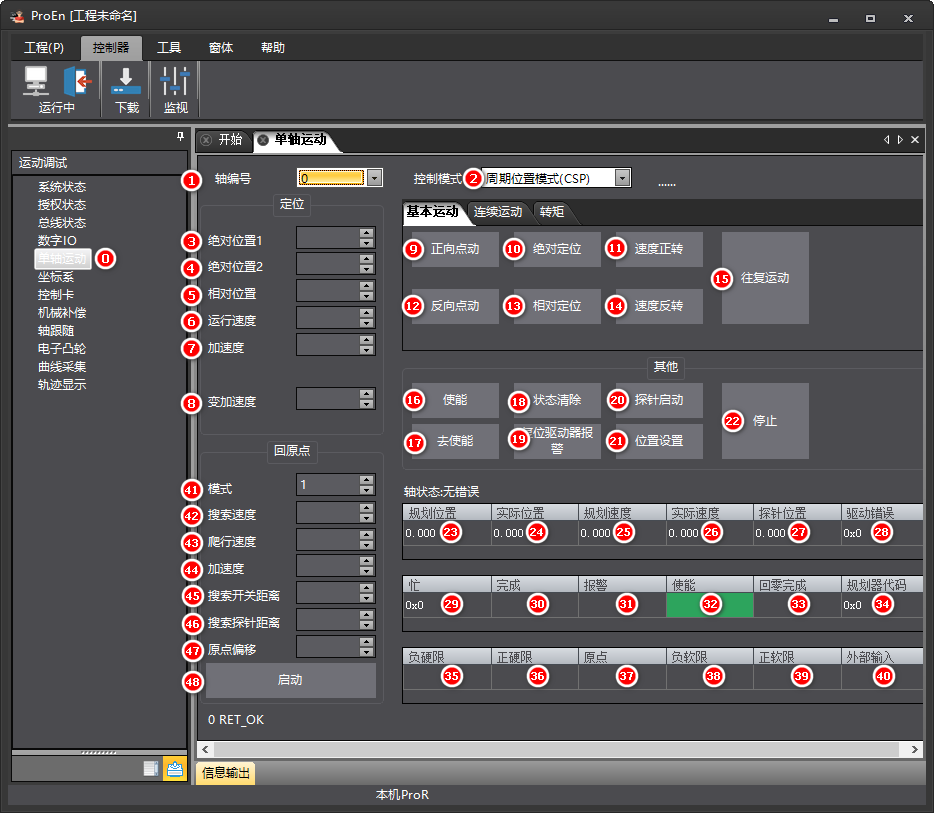Image resolution: width=934 pixels, height=813 pixels.
Task: Click the 启动 button under 回原点
Action: [x=291, y=680]
